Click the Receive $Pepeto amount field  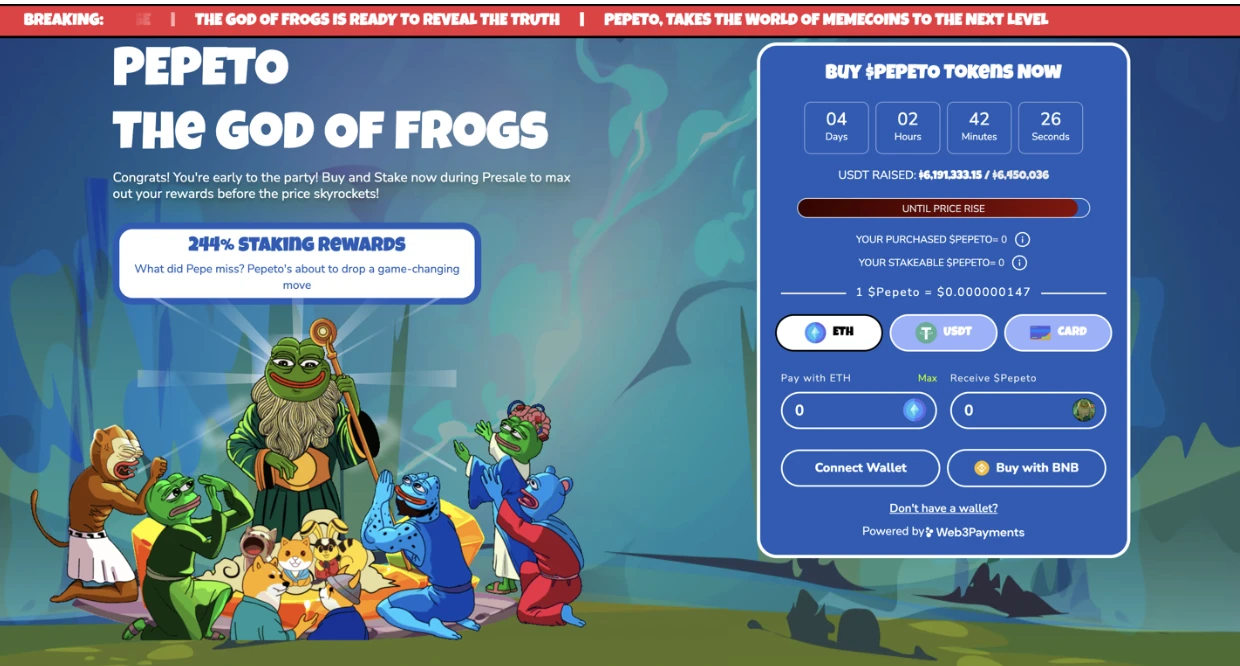pyautogui.click(x=1028, y=410)
